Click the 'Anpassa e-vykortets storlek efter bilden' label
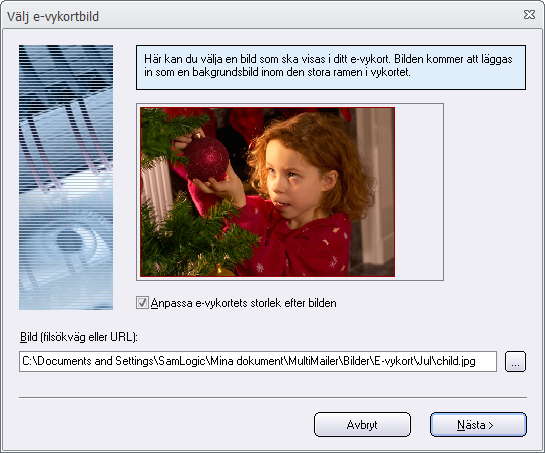Screen dimensions: 545x453 click(x=244, y=303)
